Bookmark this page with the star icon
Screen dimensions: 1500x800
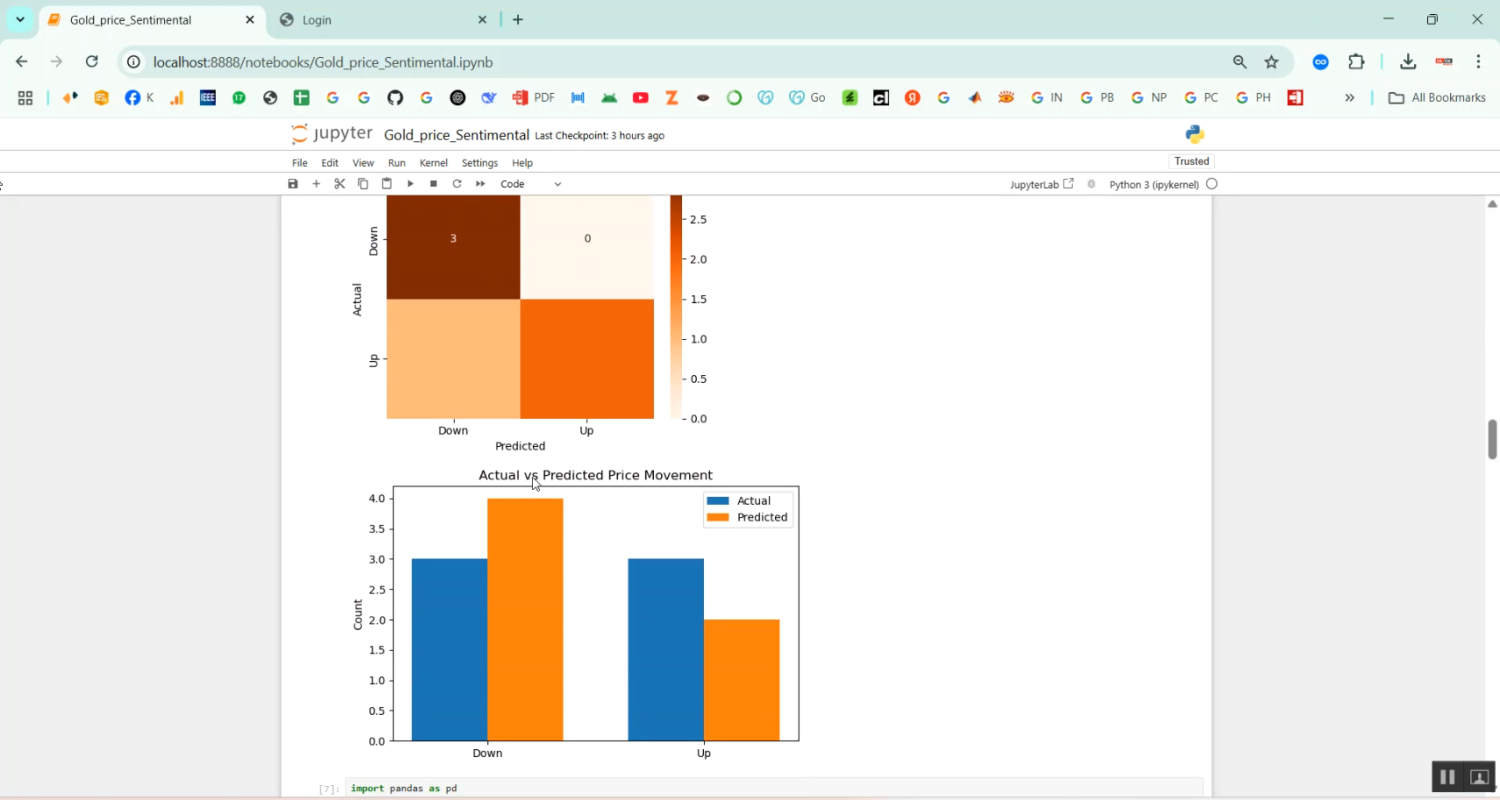point(1271,62)
